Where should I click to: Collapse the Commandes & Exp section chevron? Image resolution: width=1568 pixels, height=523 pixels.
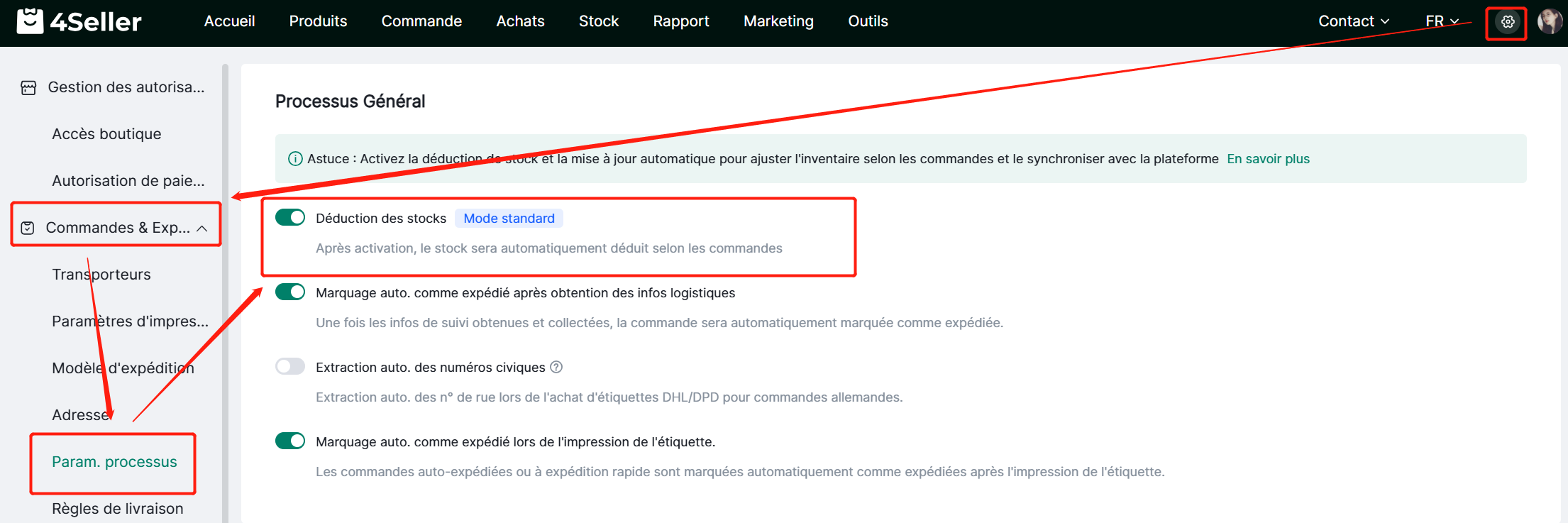tap(202, 229)
